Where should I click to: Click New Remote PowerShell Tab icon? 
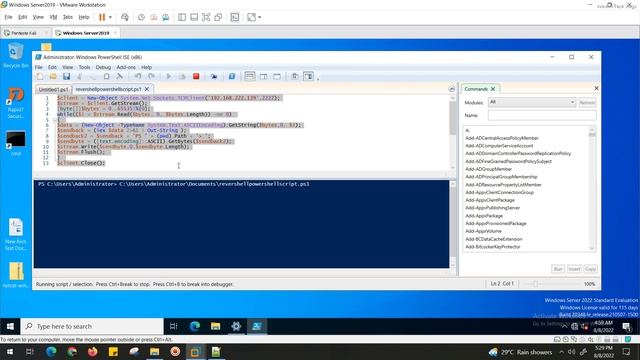point(213,76)
